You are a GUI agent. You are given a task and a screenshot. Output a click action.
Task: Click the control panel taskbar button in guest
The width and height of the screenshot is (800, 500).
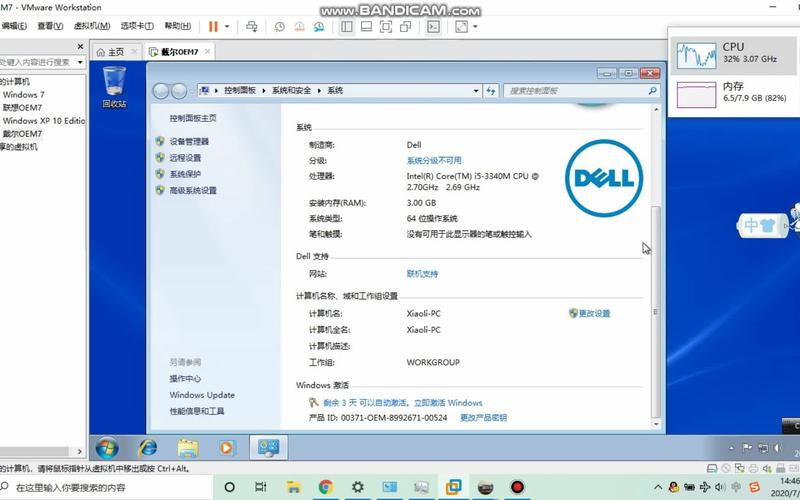[268, 447]
